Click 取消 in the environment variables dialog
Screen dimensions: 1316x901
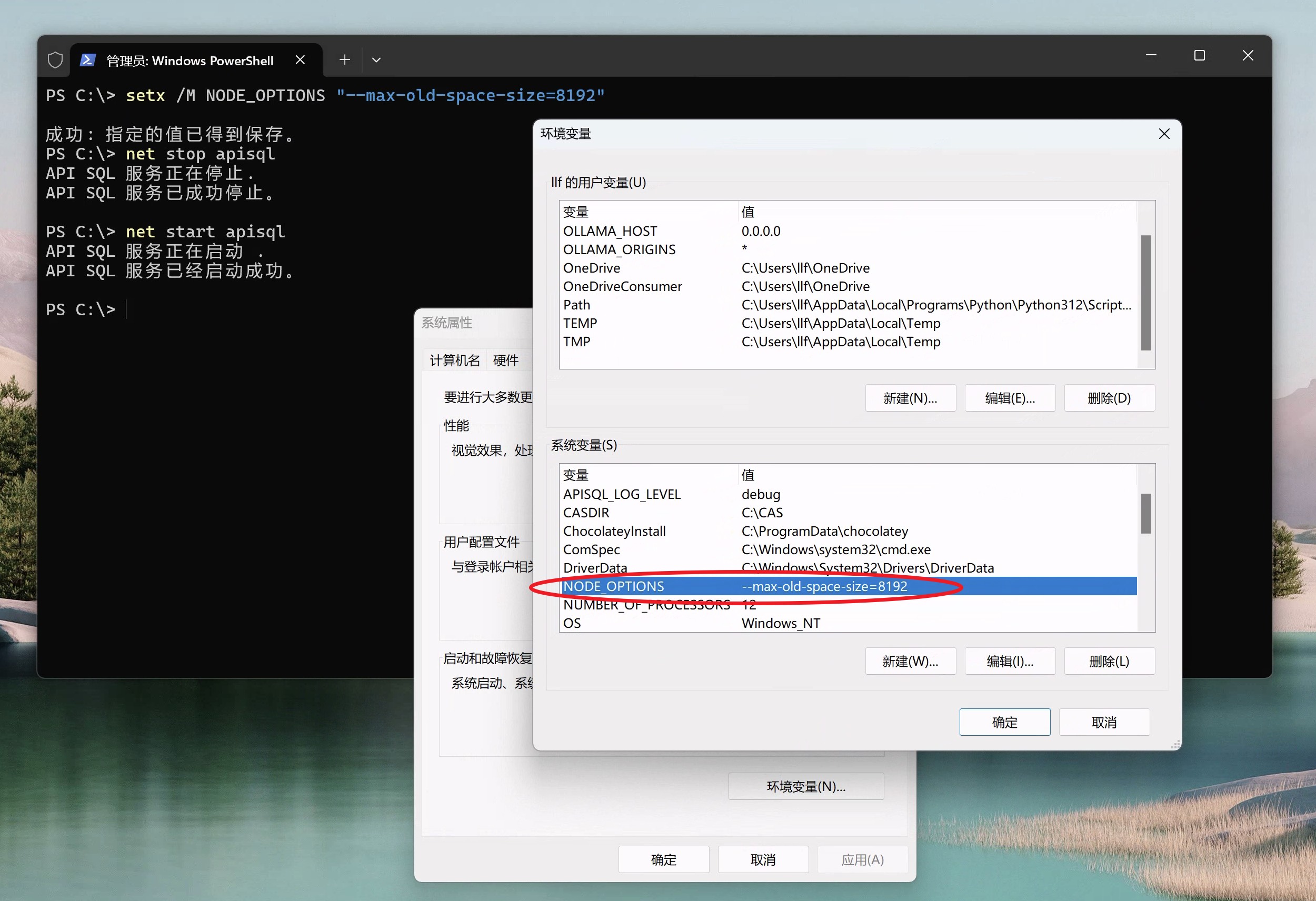[1104, 722]
